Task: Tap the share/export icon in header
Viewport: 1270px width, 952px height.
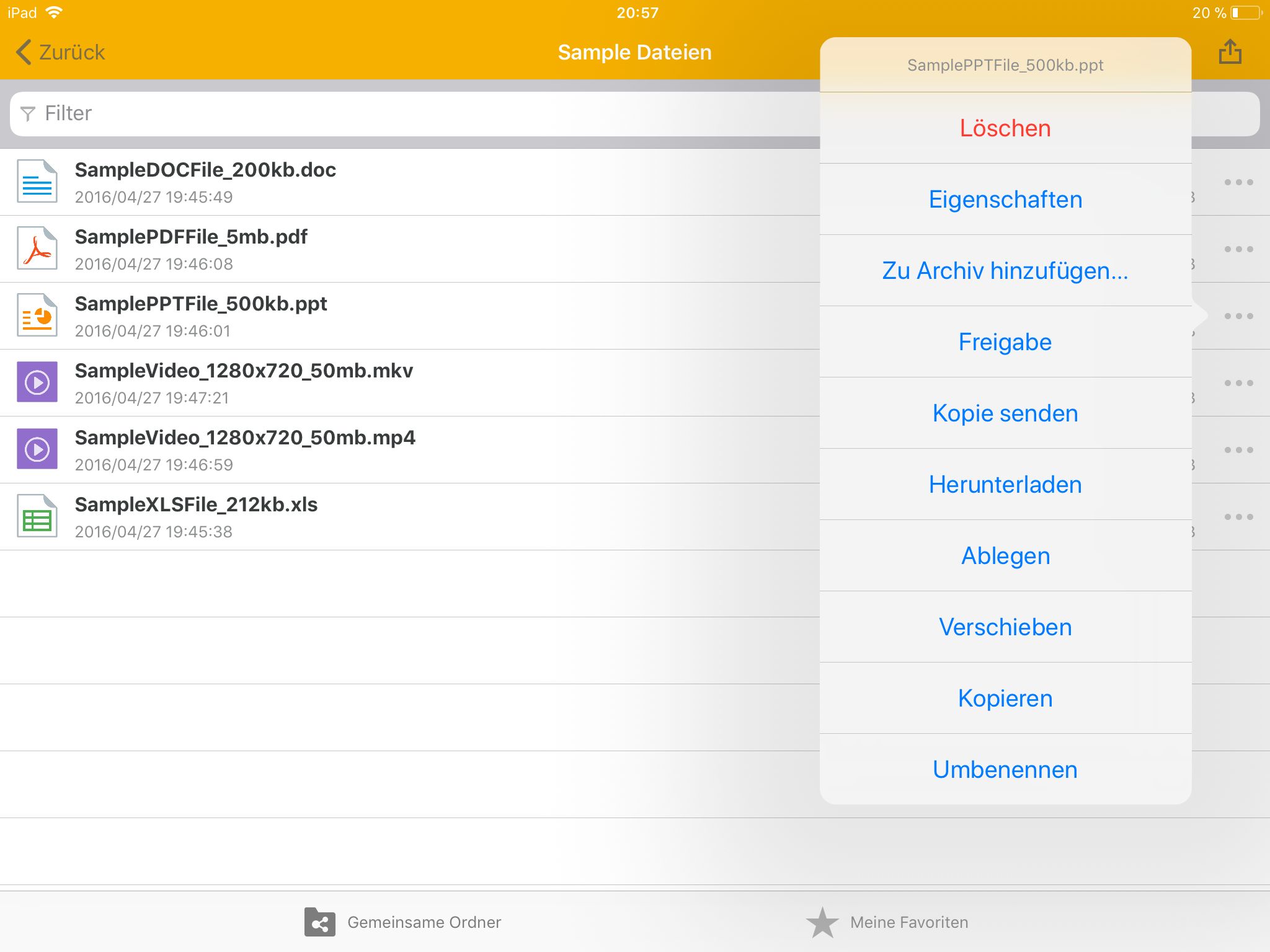Action: pos(1230,52)
